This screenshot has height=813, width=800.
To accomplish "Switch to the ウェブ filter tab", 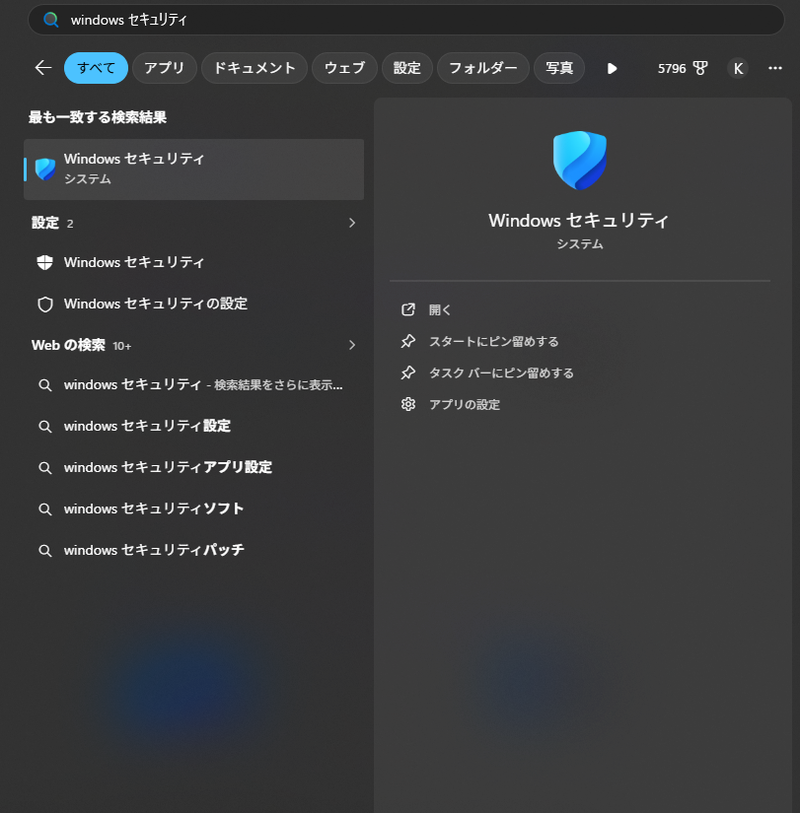I will 344,68.
